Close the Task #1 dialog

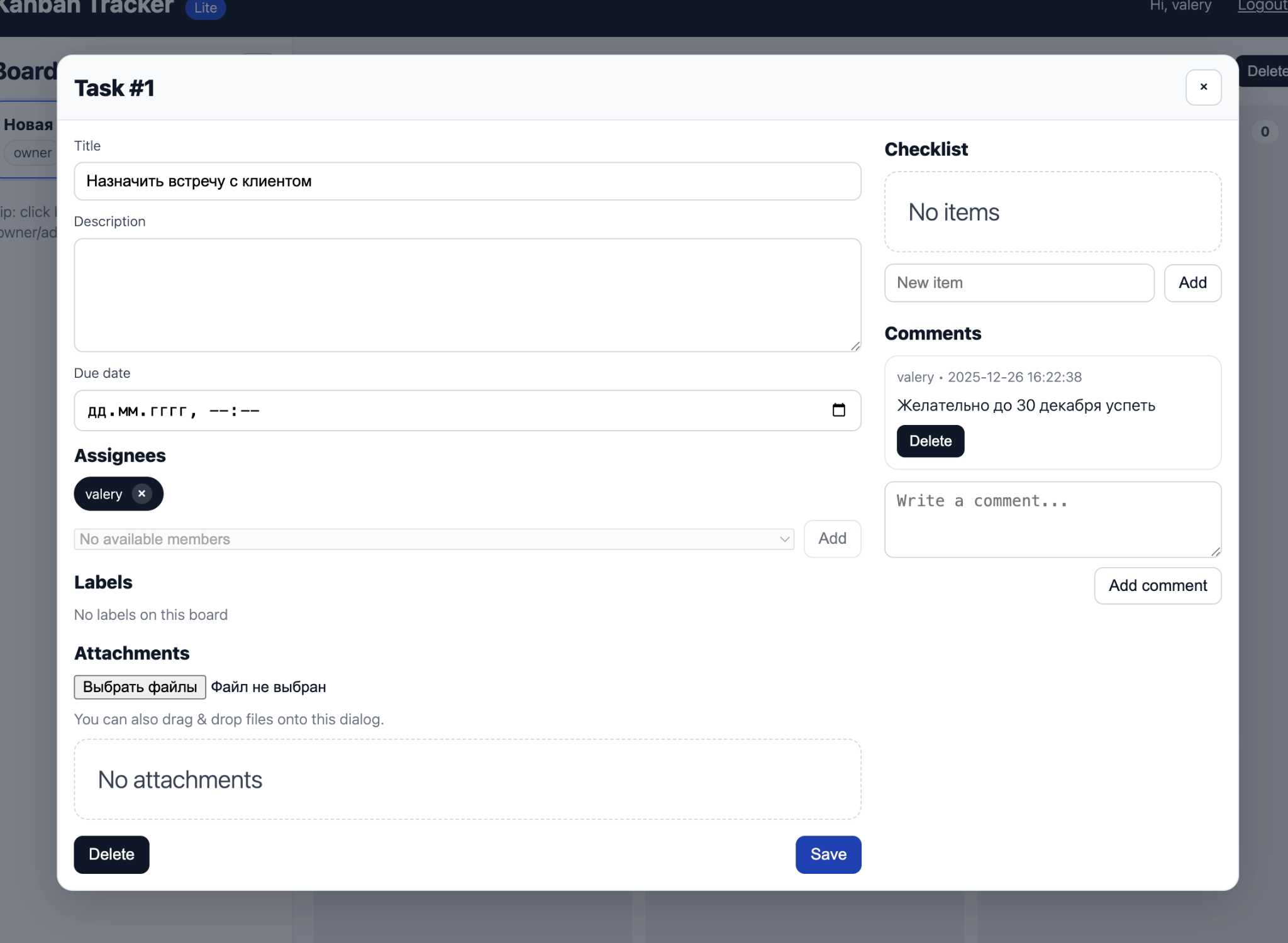point(1202,87)
